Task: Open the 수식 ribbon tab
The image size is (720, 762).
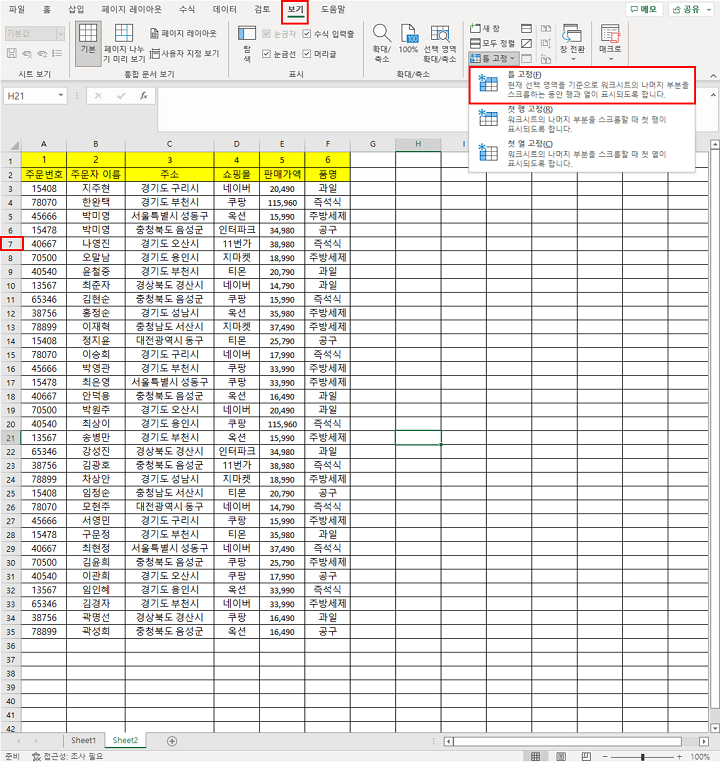Action: click(x=187, y=9)
